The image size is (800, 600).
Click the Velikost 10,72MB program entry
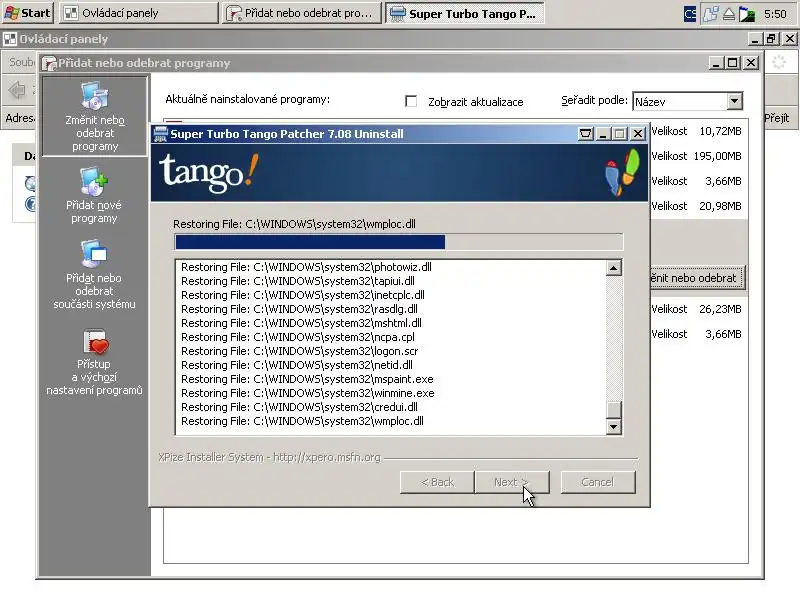[x=696, y=131]
